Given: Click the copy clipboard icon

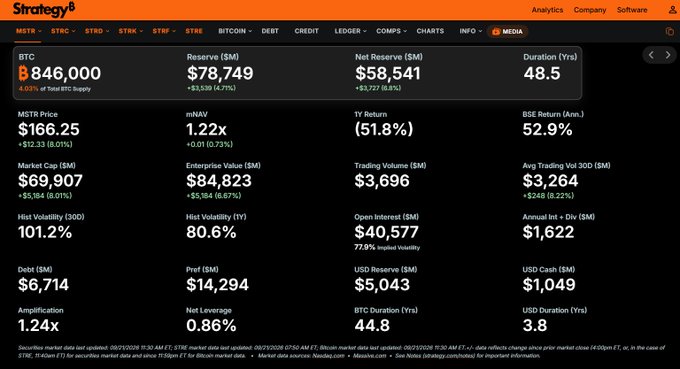Looking at the screenshot, I should [x=670, y=31].
